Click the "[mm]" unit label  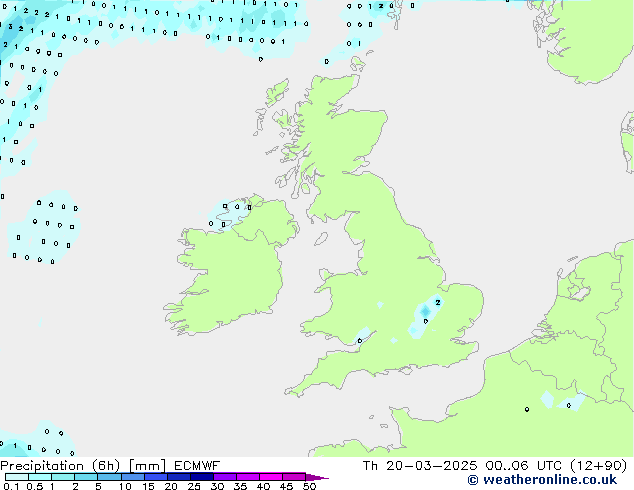pyautogui.click(x=148, y=466)
